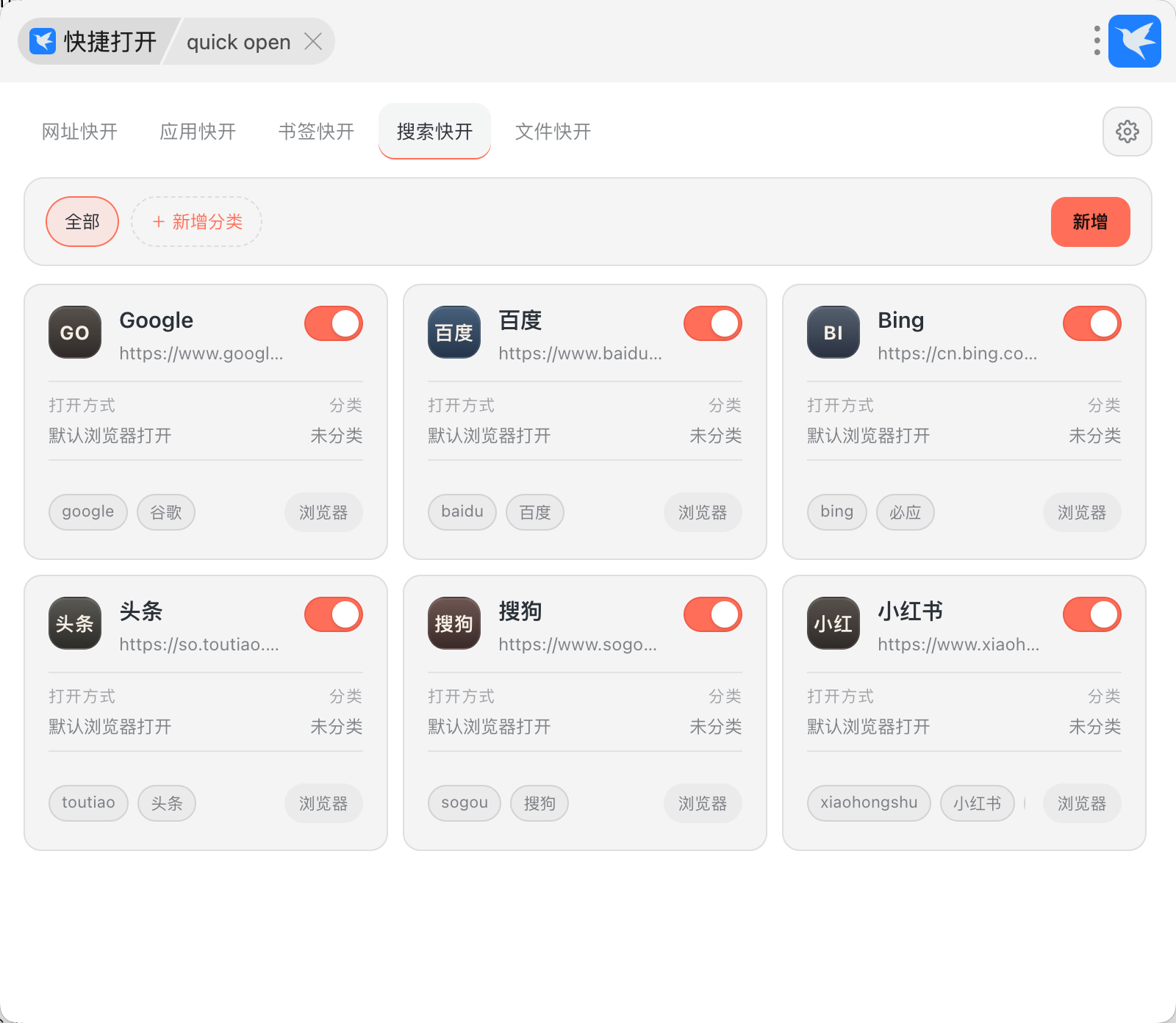1176x1023 pixels.
Task: Click the Google GO icon
Action: (75, 332)
